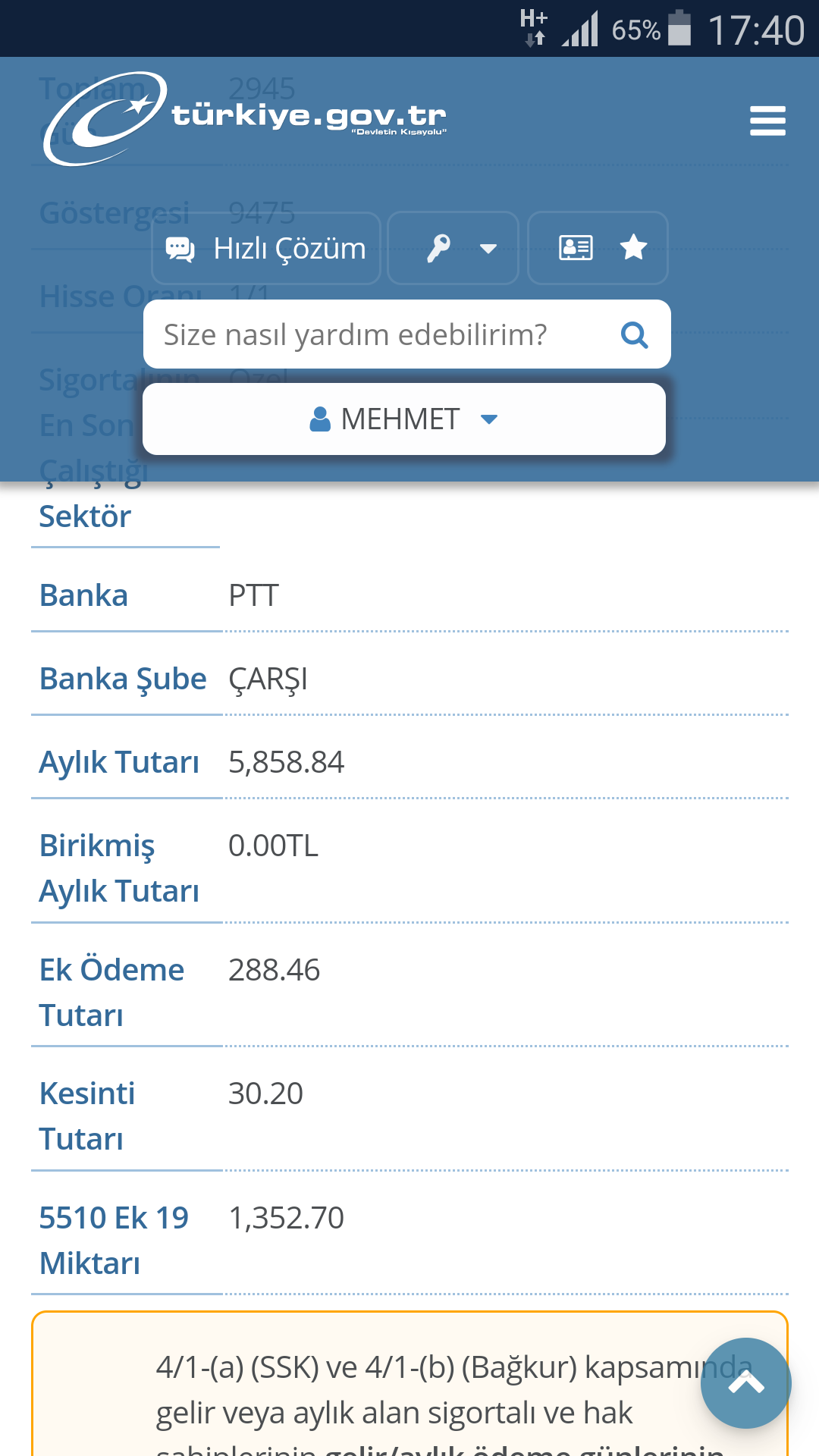Click the Banka Şube label
This screenshot has height=1456, width=819.
(x=123, y=679)
